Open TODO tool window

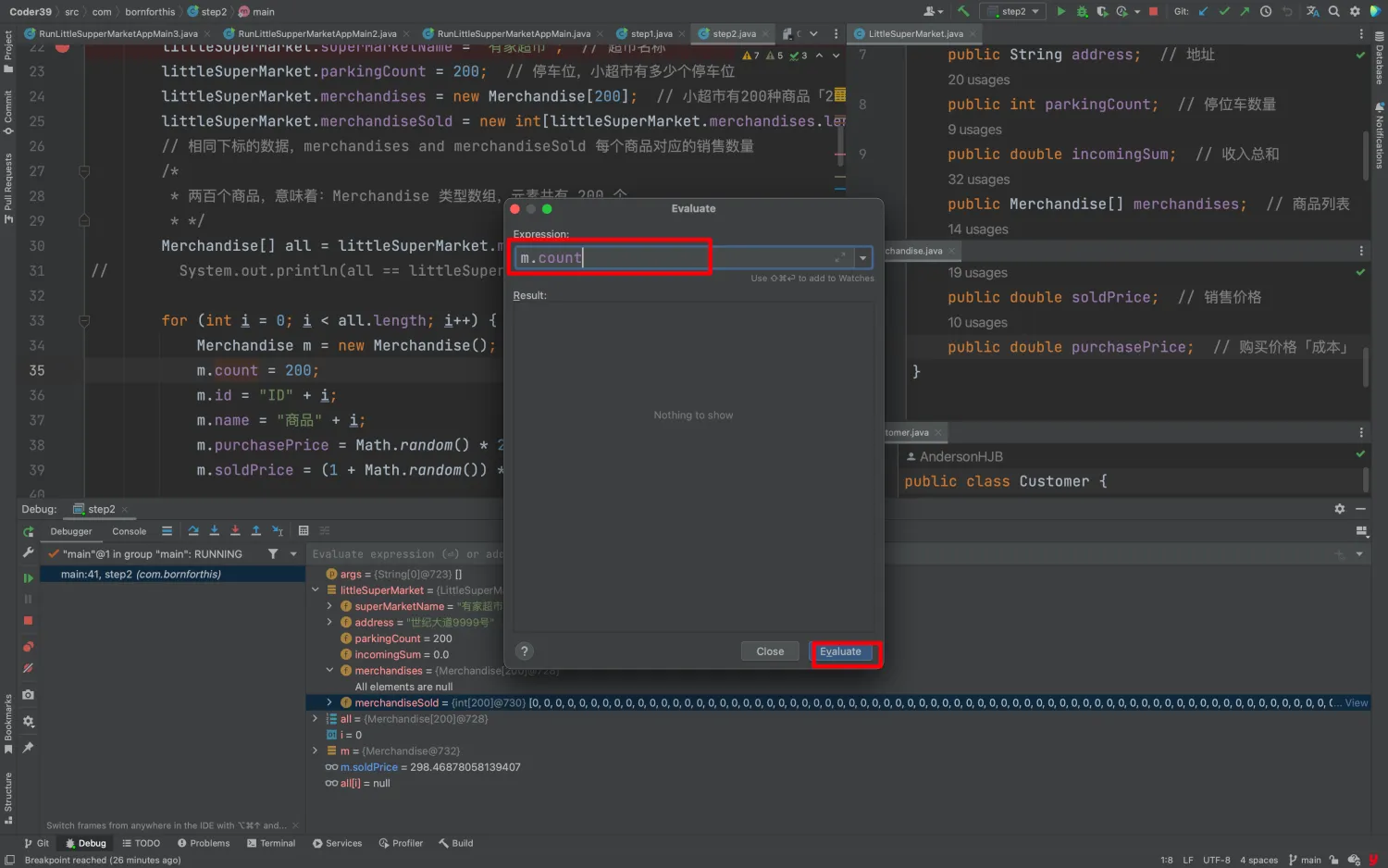[x=141, y=843]
